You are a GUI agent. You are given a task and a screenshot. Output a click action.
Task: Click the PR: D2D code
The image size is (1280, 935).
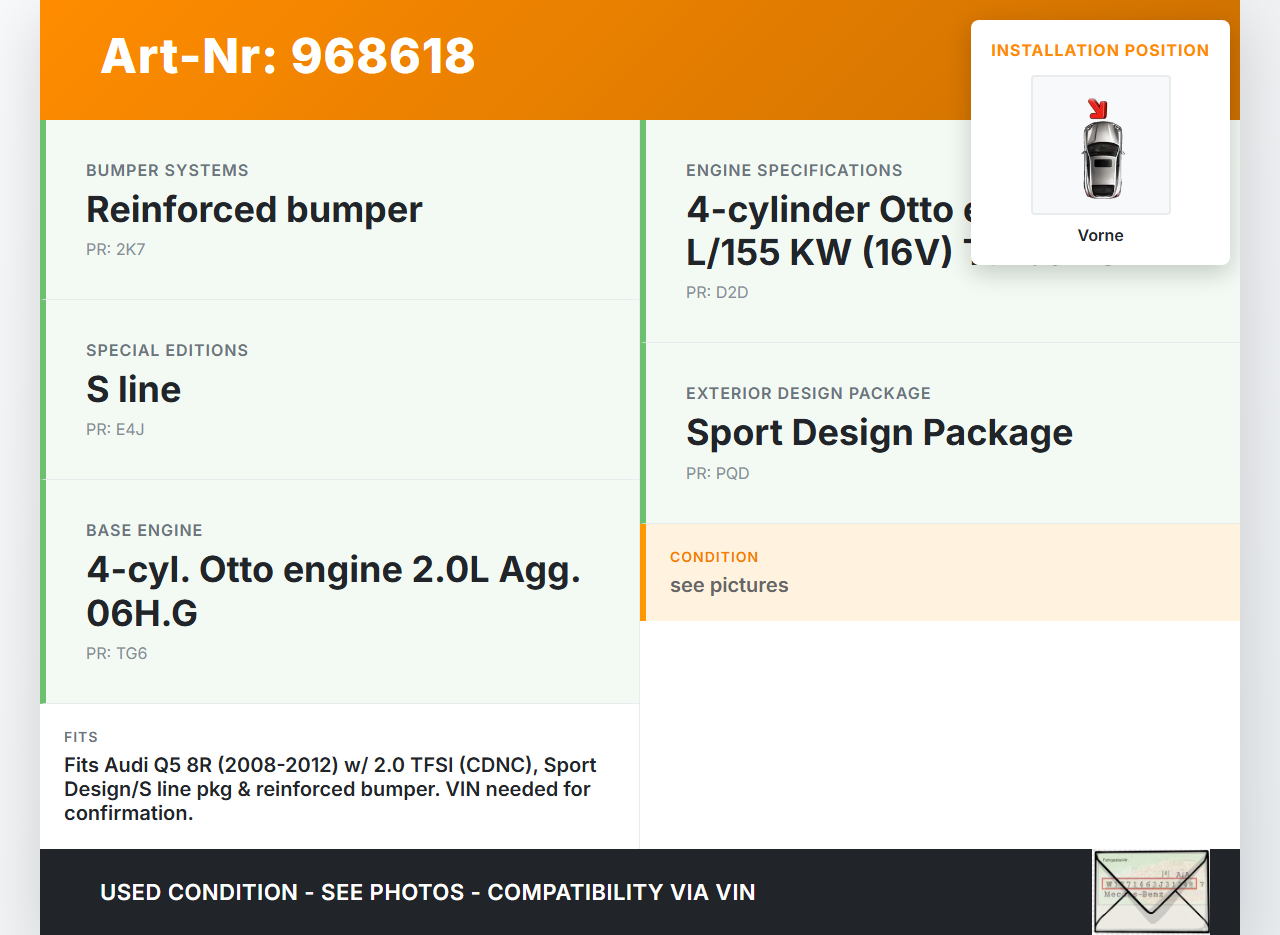point(717,292)
